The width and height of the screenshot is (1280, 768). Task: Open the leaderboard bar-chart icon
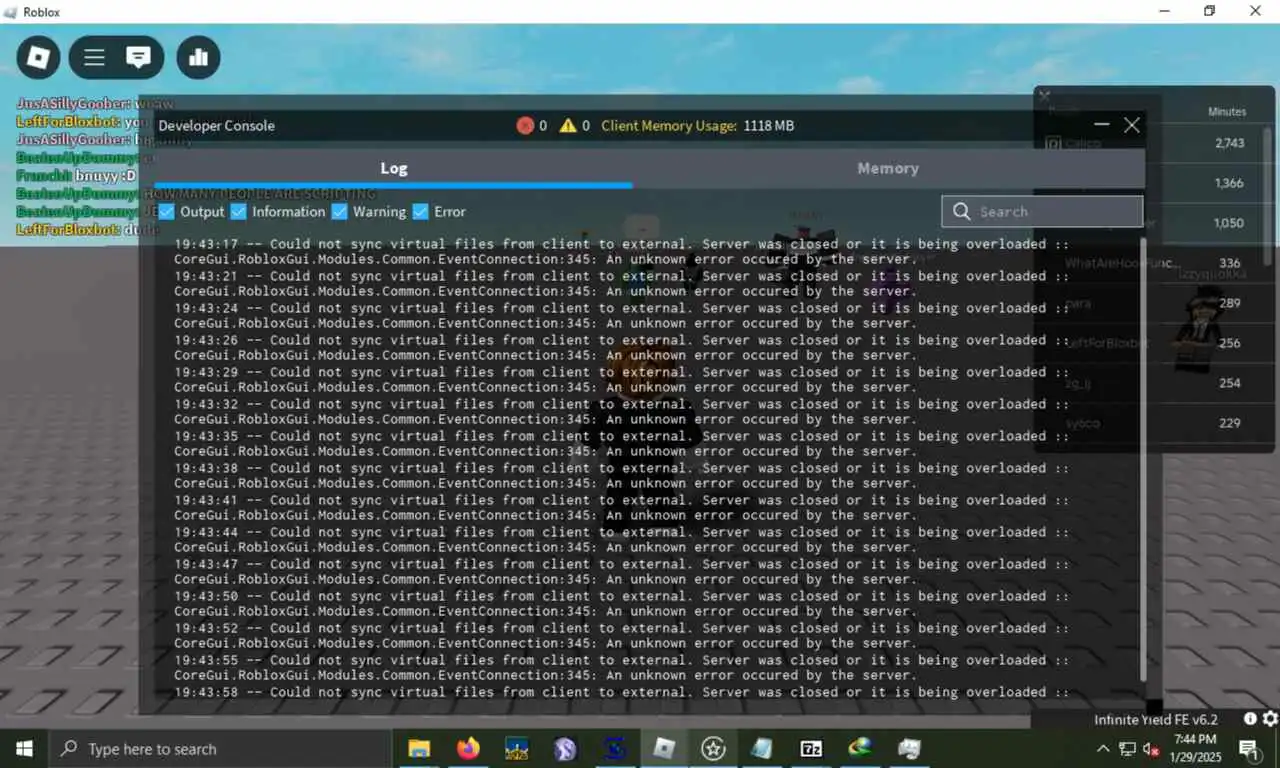point(198,57)
